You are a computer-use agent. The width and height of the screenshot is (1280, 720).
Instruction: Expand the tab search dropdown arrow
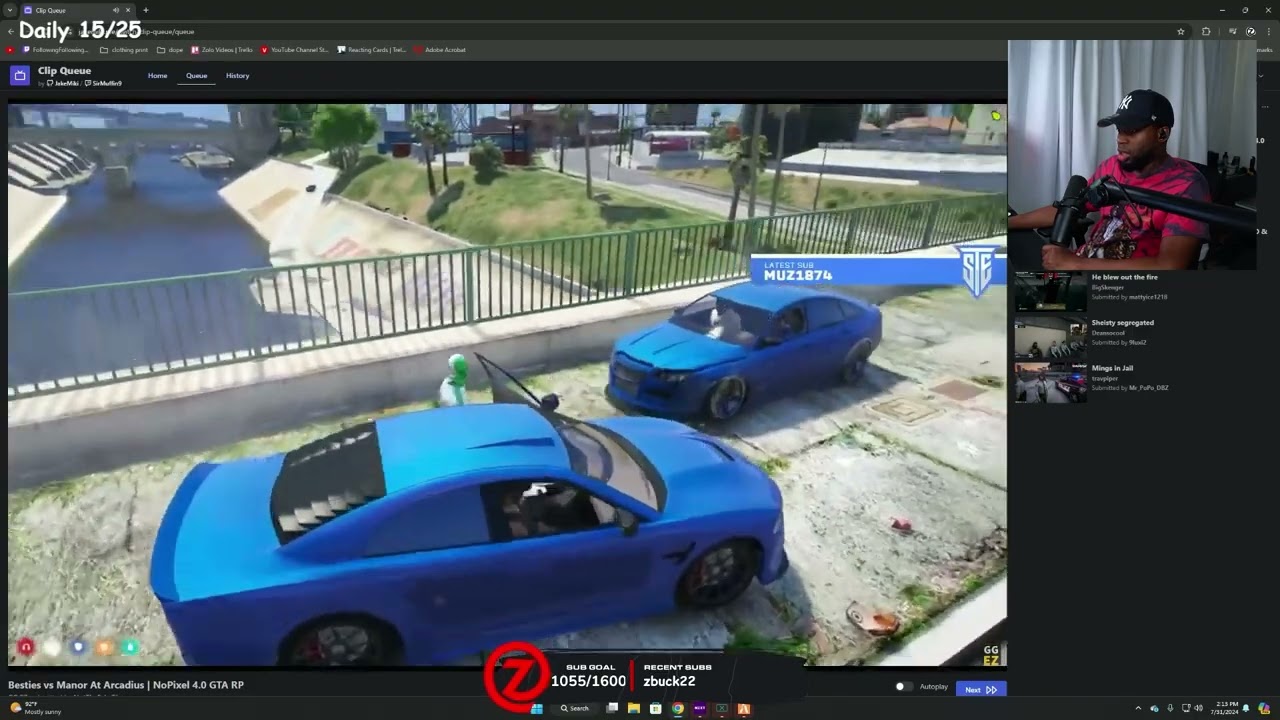[x=9, y=10]
